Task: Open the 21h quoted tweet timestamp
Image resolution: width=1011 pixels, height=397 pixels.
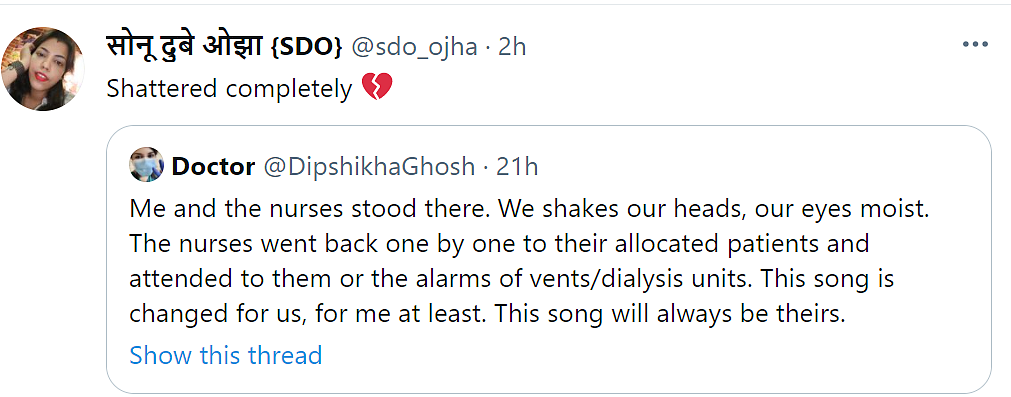Action: 517,167
